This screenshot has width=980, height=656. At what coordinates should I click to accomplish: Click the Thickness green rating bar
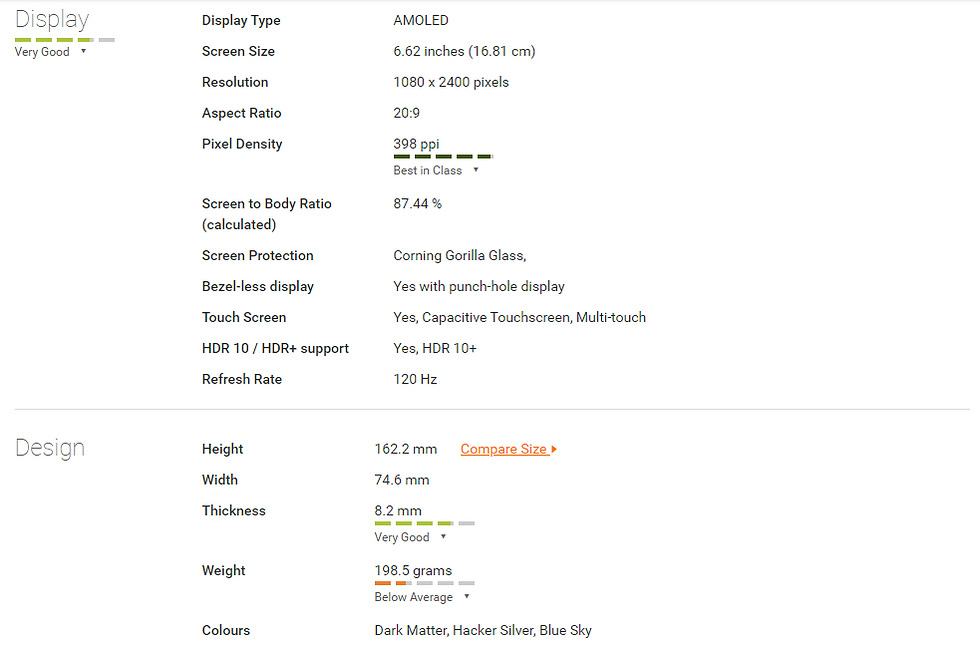pos(424,523)
